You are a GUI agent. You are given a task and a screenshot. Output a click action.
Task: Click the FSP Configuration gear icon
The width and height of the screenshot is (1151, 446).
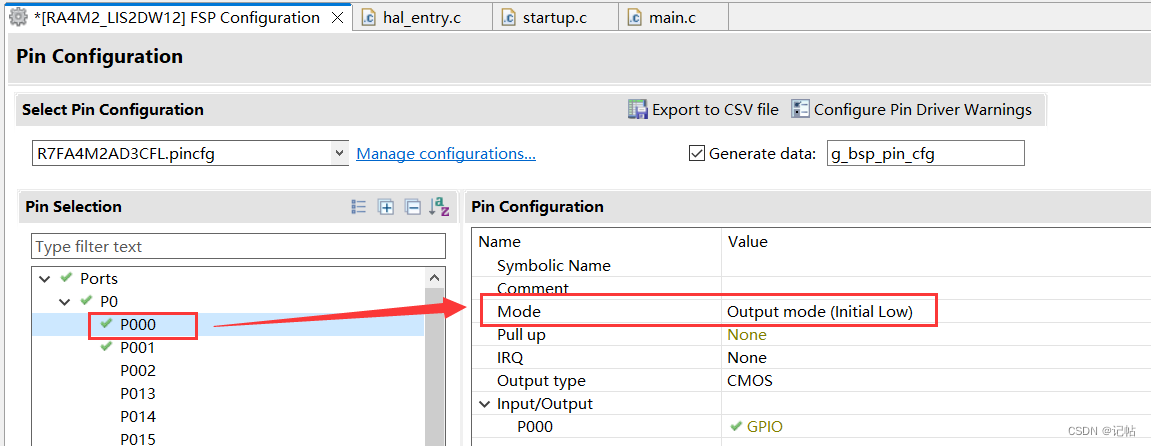point(18,18)
